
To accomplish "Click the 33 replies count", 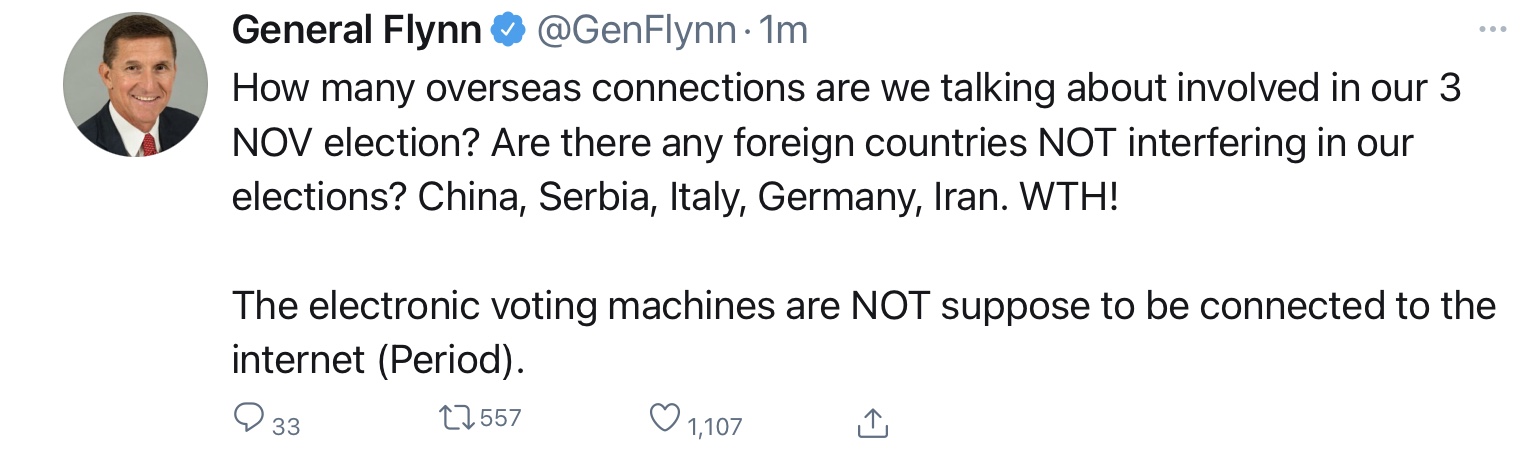I will pos(286,427).
